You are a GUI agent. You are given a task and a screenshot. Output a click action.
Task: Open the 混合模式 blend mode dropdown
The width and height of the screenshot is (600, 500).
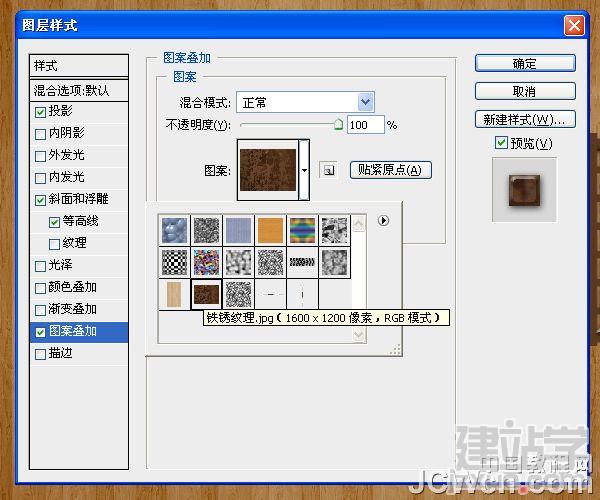(365, 102)
